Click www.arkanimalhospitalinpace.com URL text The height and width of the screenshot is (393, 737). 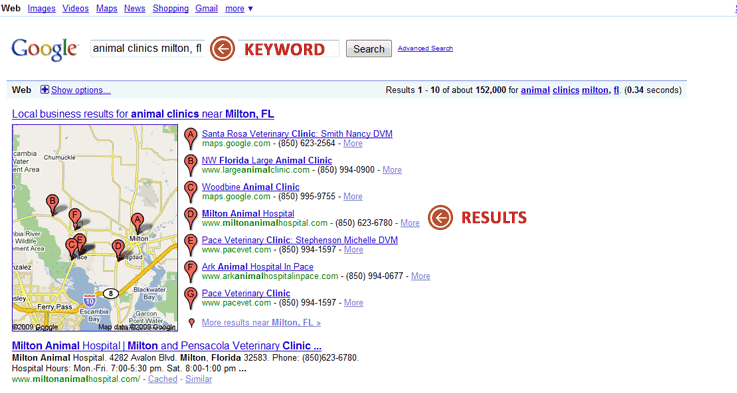pos(270,276)
